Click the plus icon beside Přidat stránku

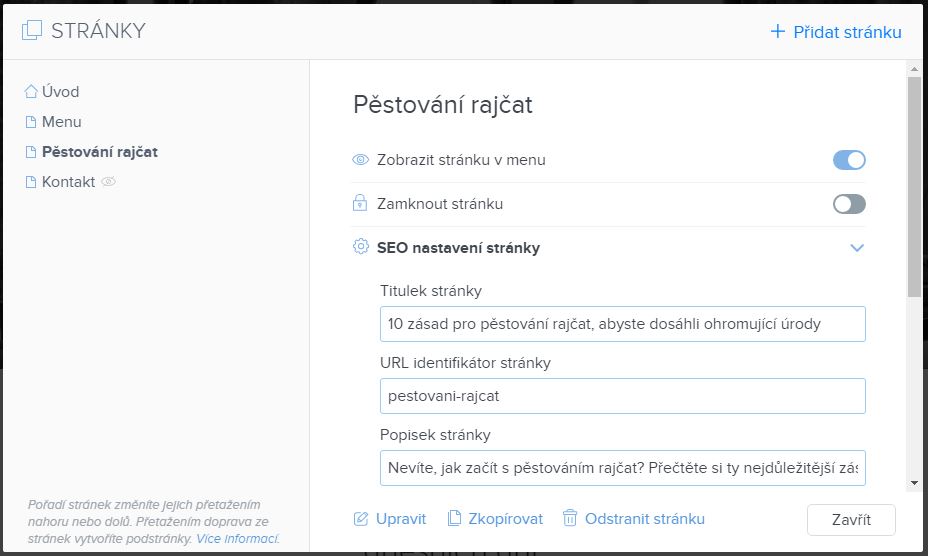[x=777, y=31]
